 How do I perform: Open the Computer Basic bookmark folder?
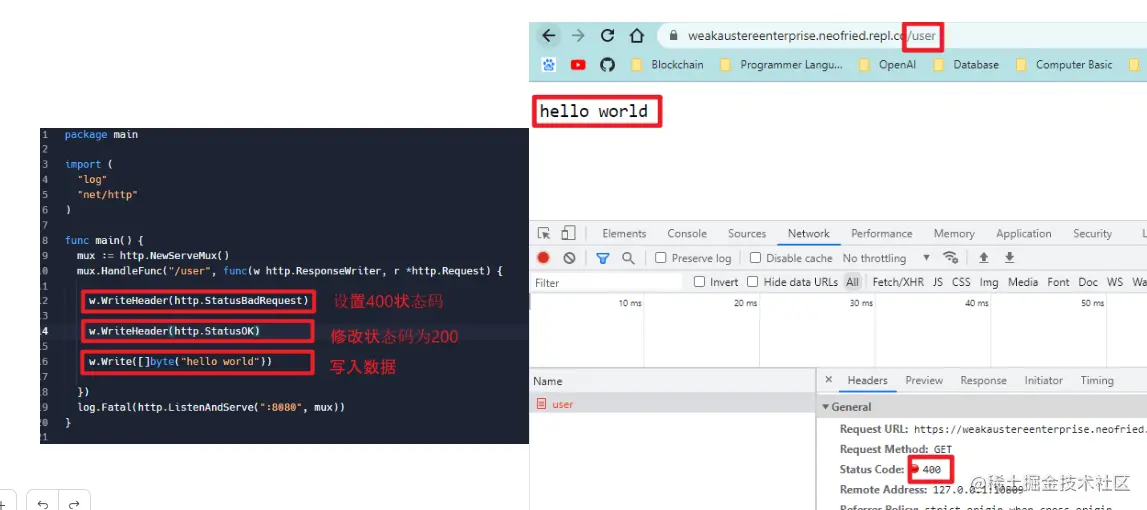coord(1064,64)
